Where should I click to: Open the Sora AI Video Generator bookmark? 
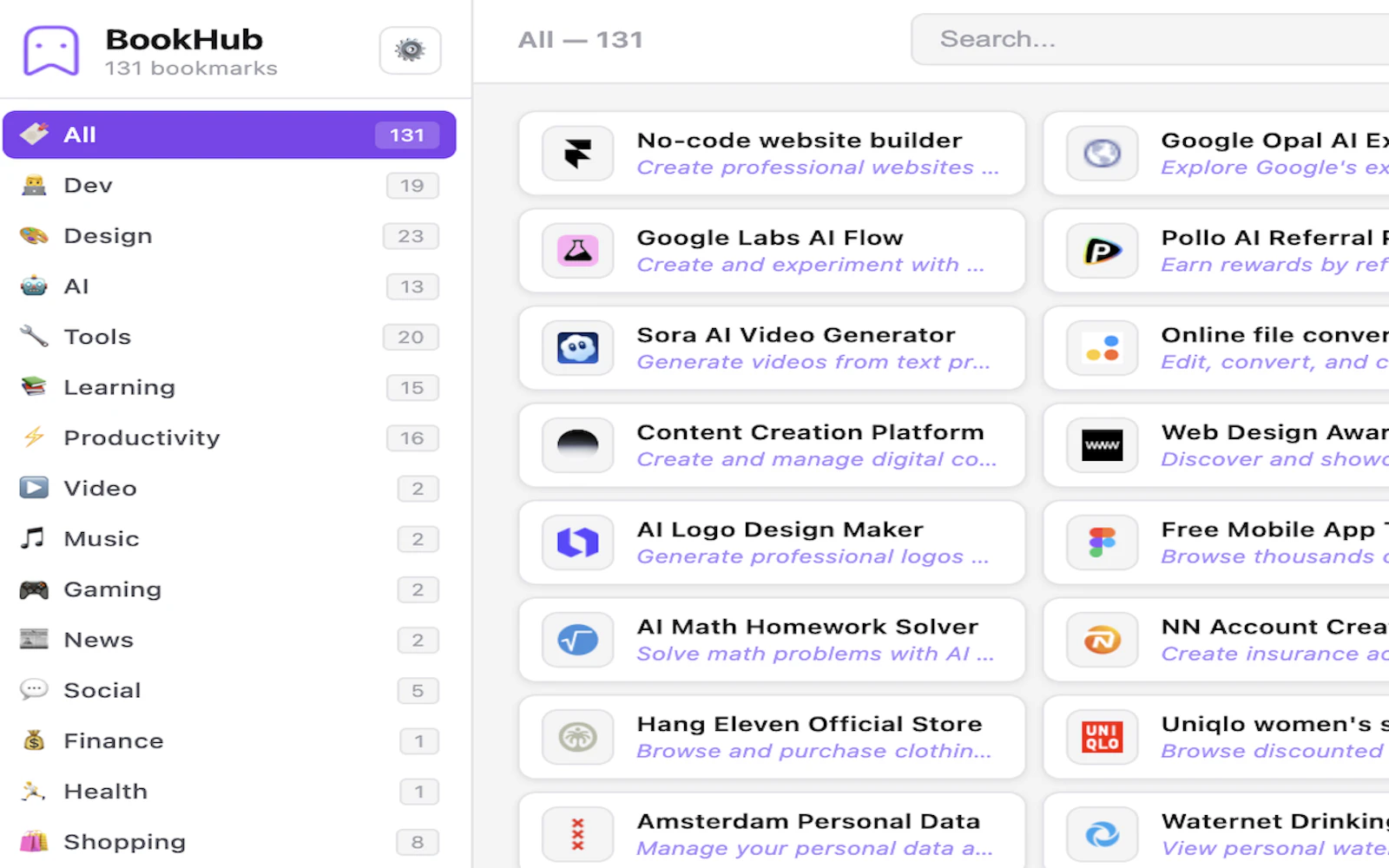(x=772, y=348)
